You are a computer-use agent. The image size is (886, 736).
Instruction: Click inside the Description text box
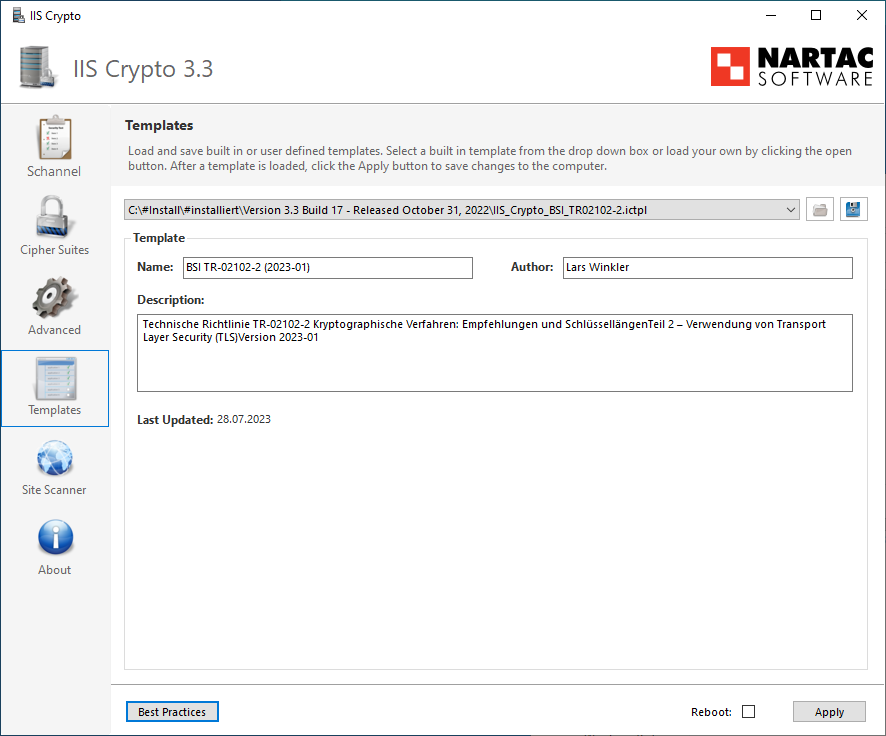494,353
